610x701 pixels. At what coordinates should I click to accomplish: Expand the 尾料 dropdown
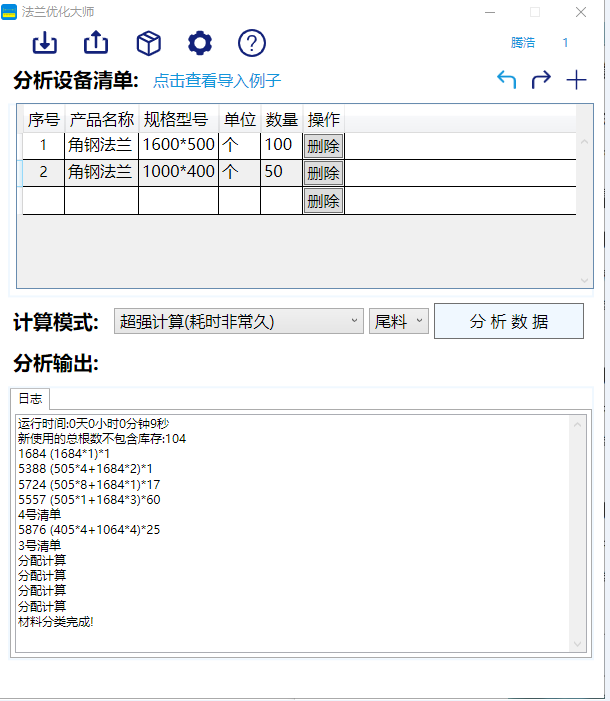point(399,321)
